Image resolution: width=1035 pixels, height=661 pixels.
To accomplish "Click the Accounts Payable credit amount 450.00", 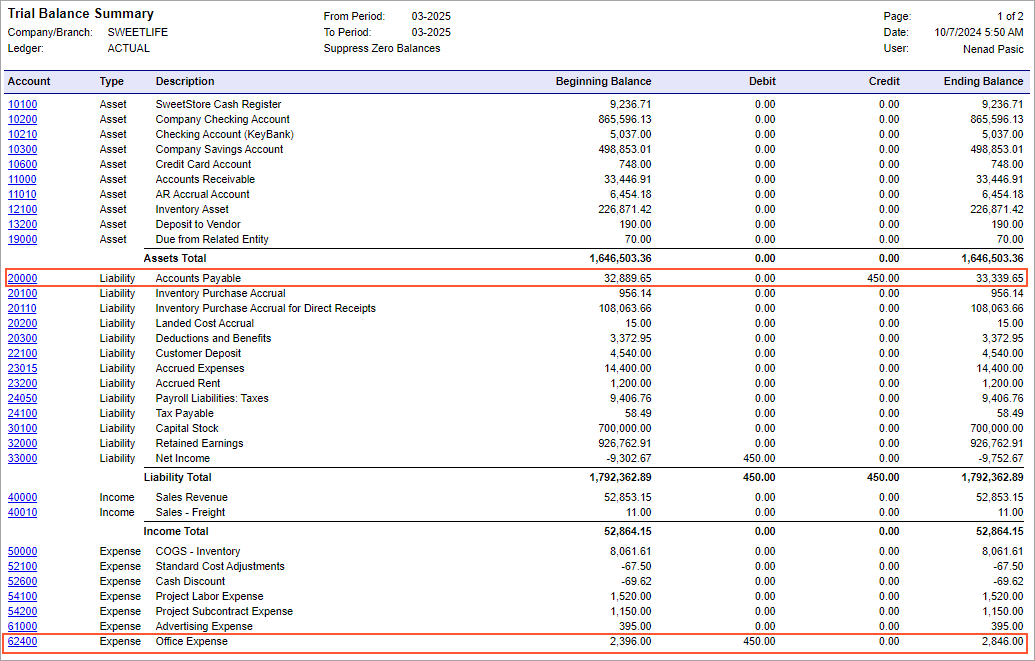I will 881,278.
